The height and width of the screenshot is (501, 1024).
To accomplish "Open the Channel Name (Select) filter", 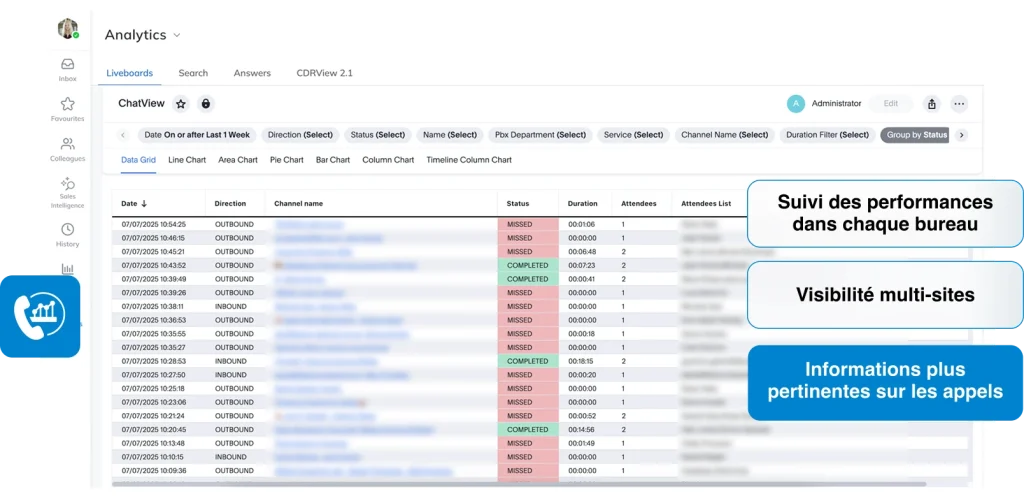I will point(724,135).
